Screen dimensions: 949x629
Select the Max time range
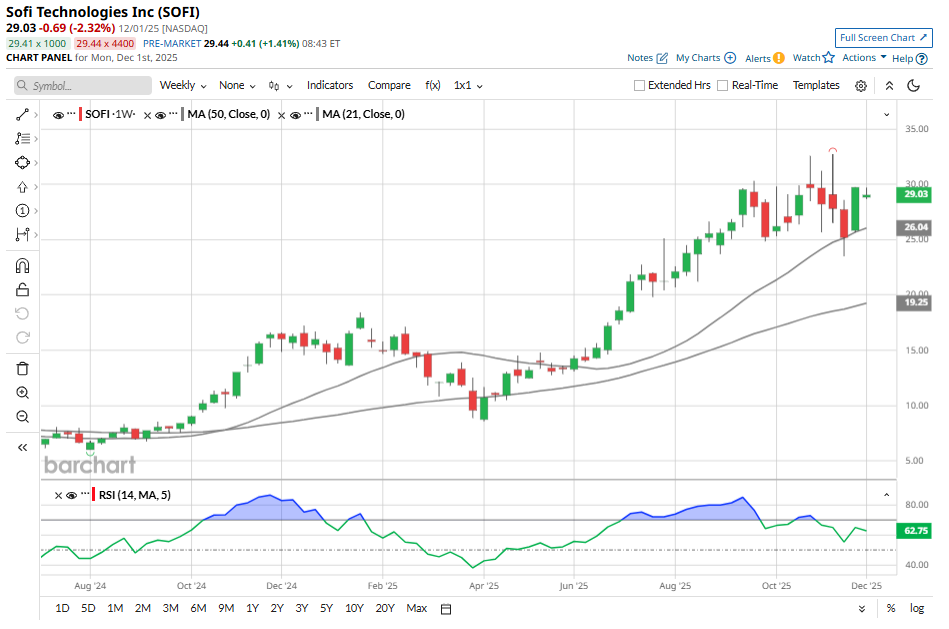pyautogui.click(x=416, y=608)
